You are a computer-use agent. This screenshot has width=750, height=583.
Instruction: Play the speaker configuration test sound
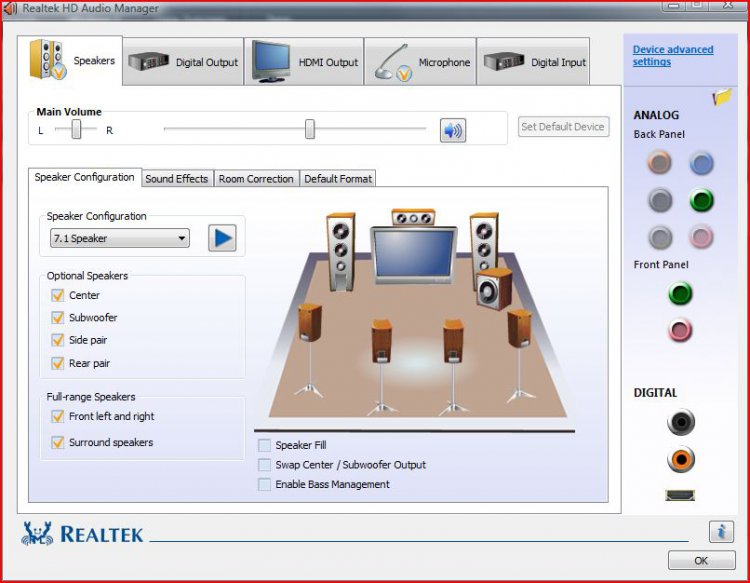coord(222,238)
